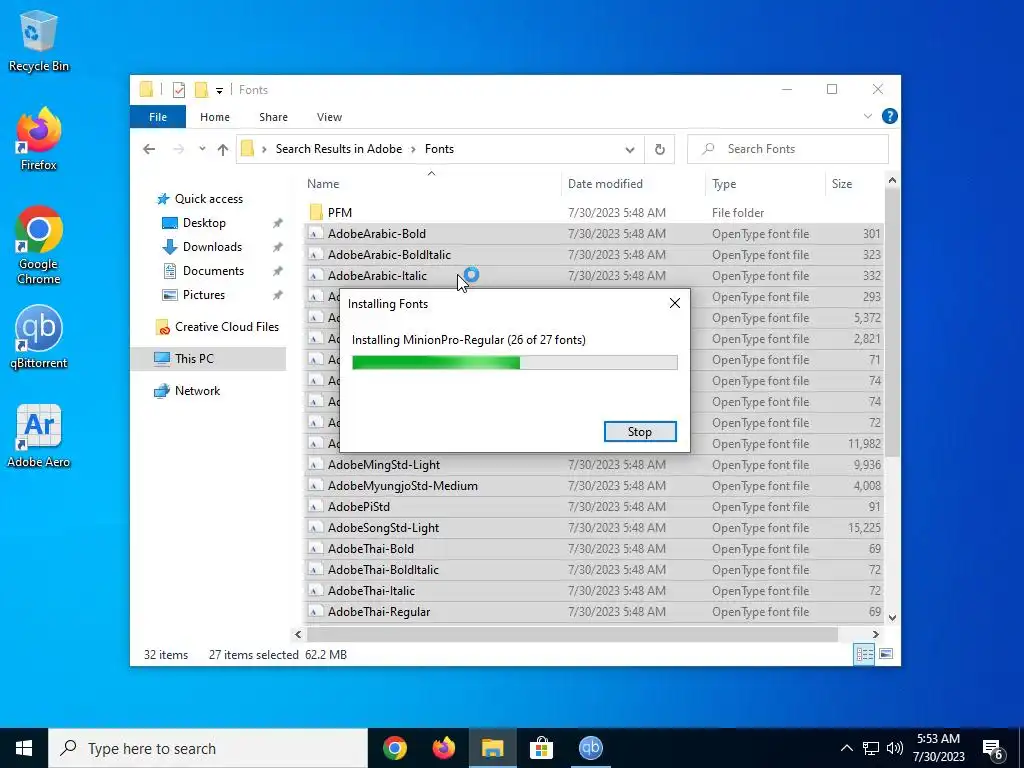Image resolution: width=1024 pixels, height=768 pixels.
Task: Open the Recycle Bin desktop icon
Action: coord(39,40)
